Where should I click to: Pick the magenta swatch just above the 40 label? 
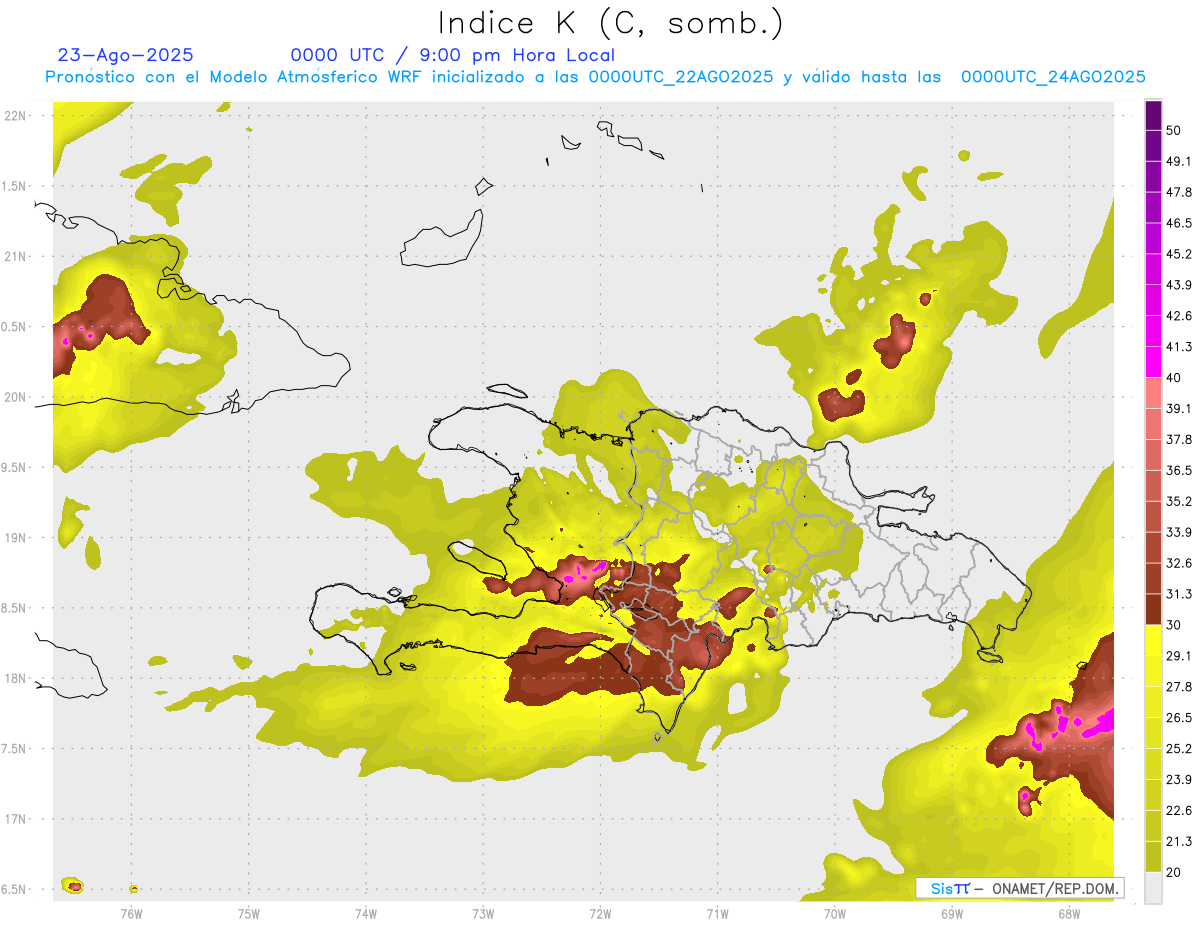pos(1153,361)
